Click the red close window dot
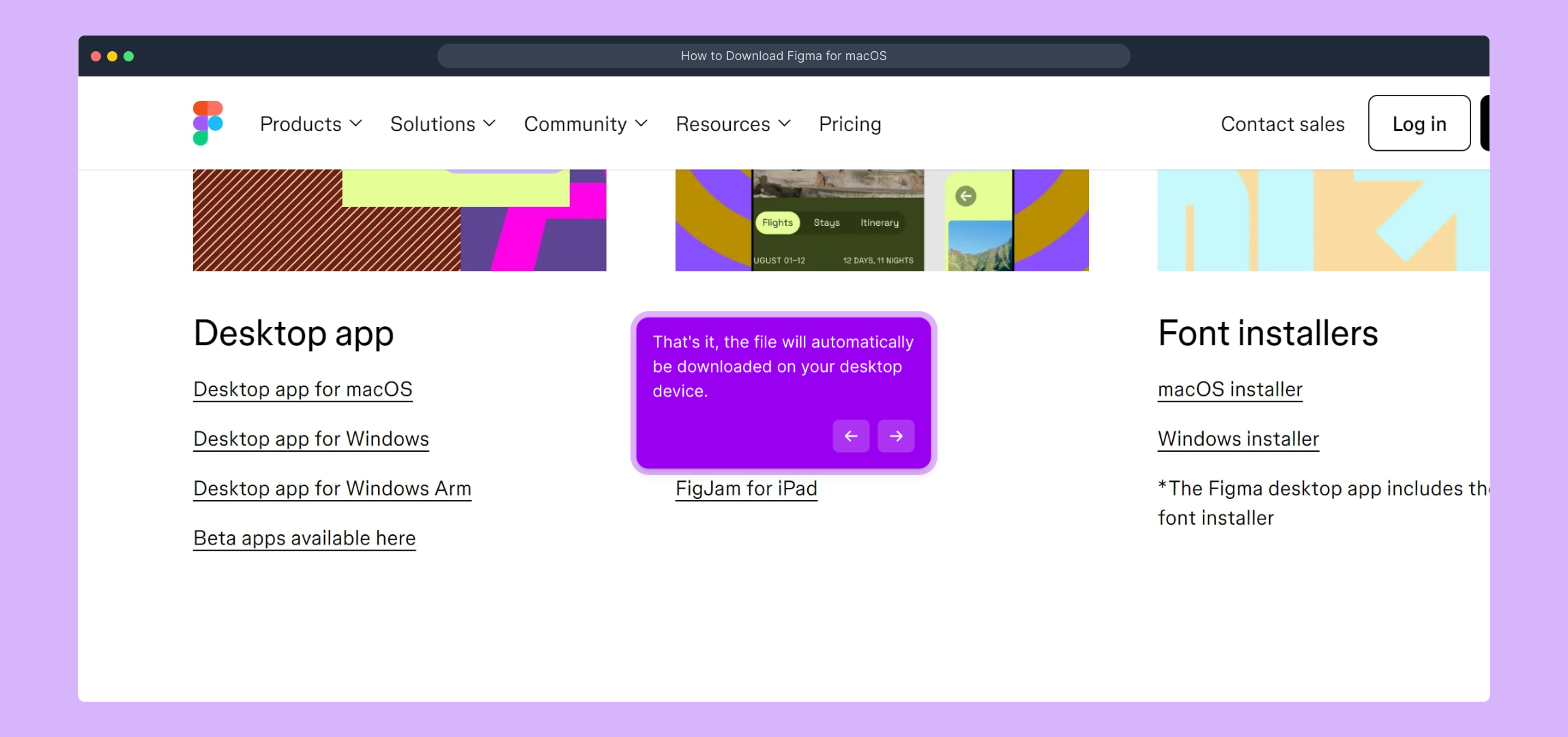1568x737 pixels. pos(96,56)
